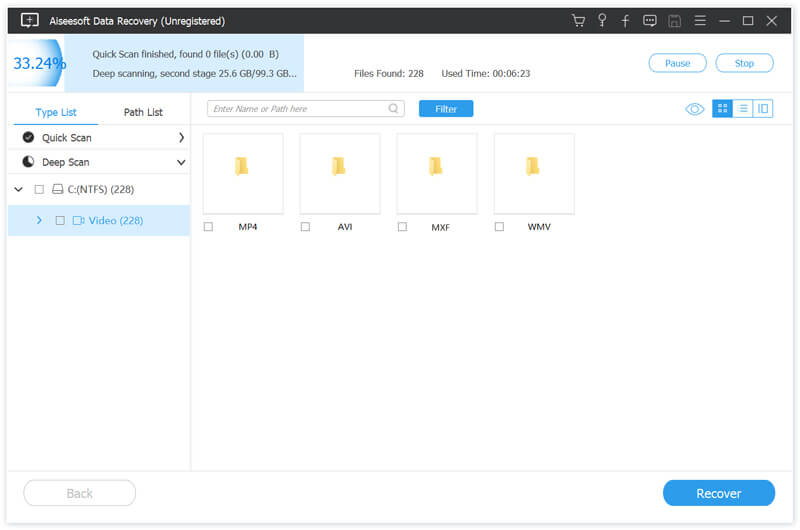Toggle the preview eye icon
800x530 pixels.
(x=694, y=109)
